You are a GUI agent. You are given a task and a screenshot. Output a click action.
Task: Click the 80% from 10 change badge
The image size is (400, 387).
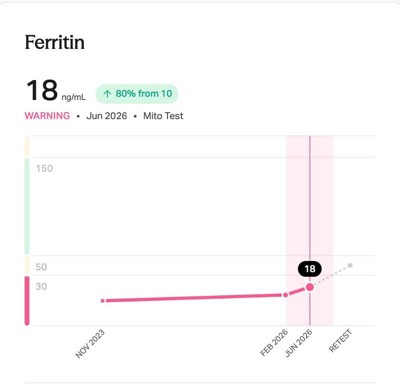(137, 94)
